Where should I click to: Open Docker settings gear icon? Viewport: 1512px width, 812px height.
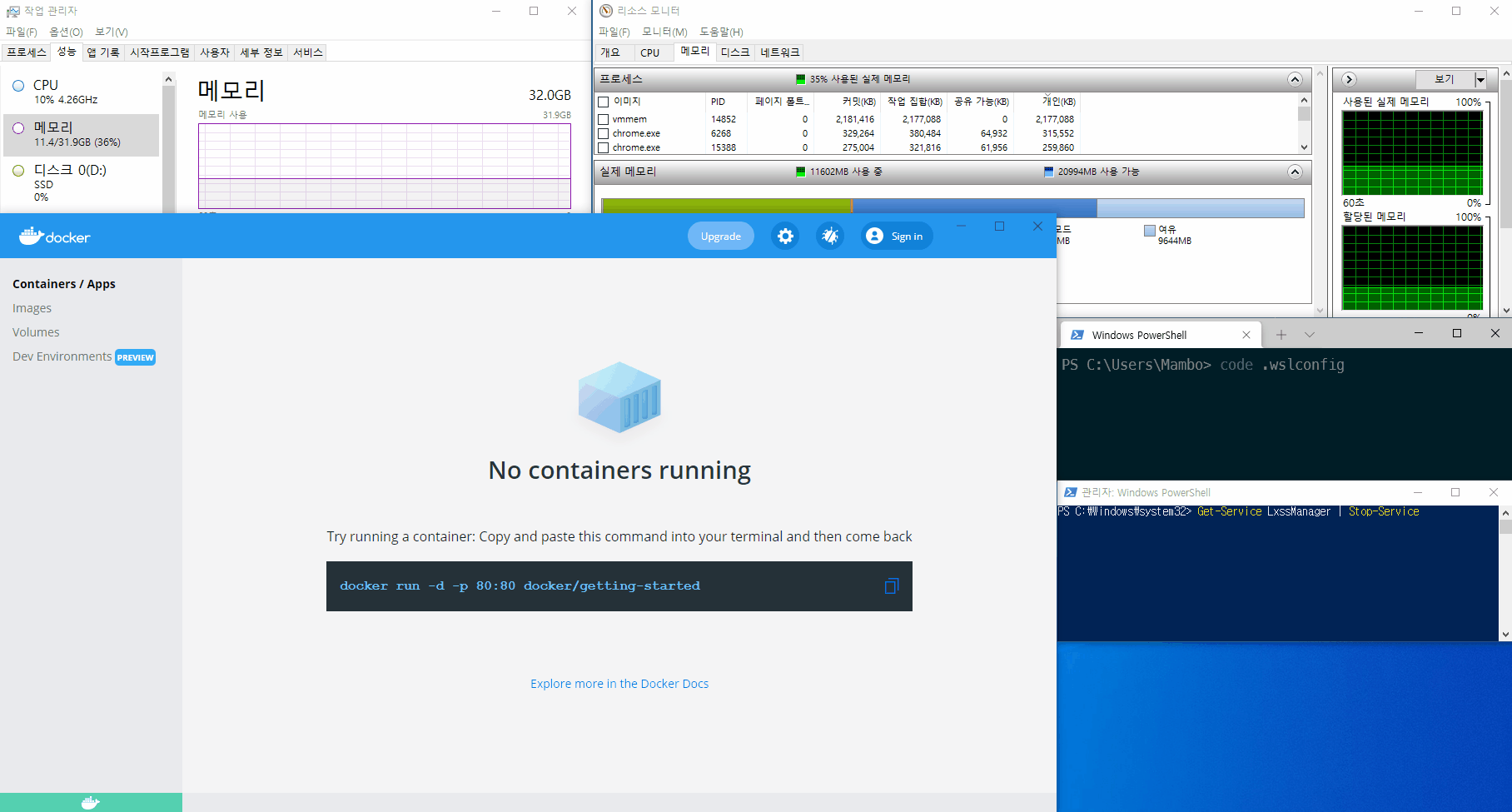(x=785, y=237)
